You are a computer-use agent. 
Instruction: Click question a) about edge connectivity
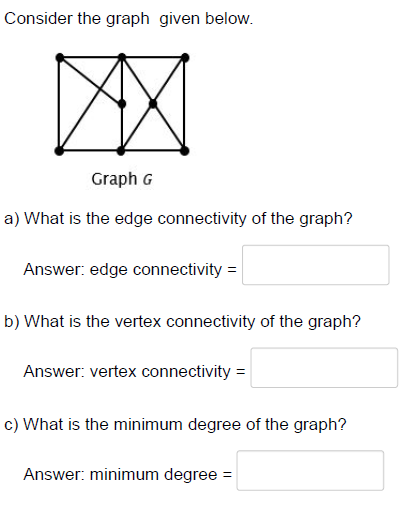click(x=178, y=219)
